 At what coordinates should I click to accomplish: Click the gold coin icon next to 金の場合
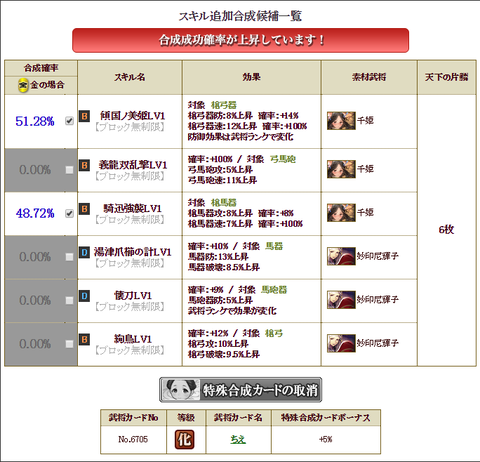[23, 85]
